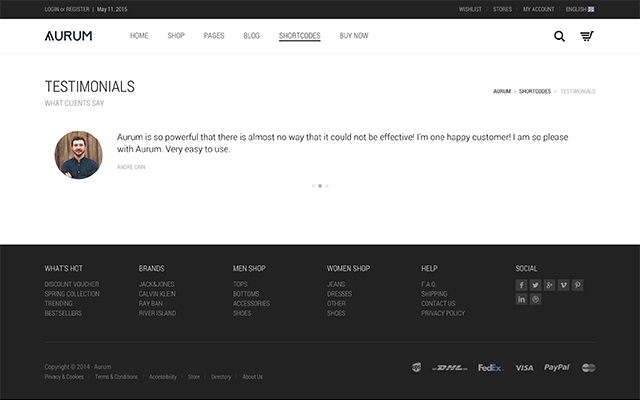The image size is (640, 400).
Task: Open the Blog menu item
Action: point(251,36)
